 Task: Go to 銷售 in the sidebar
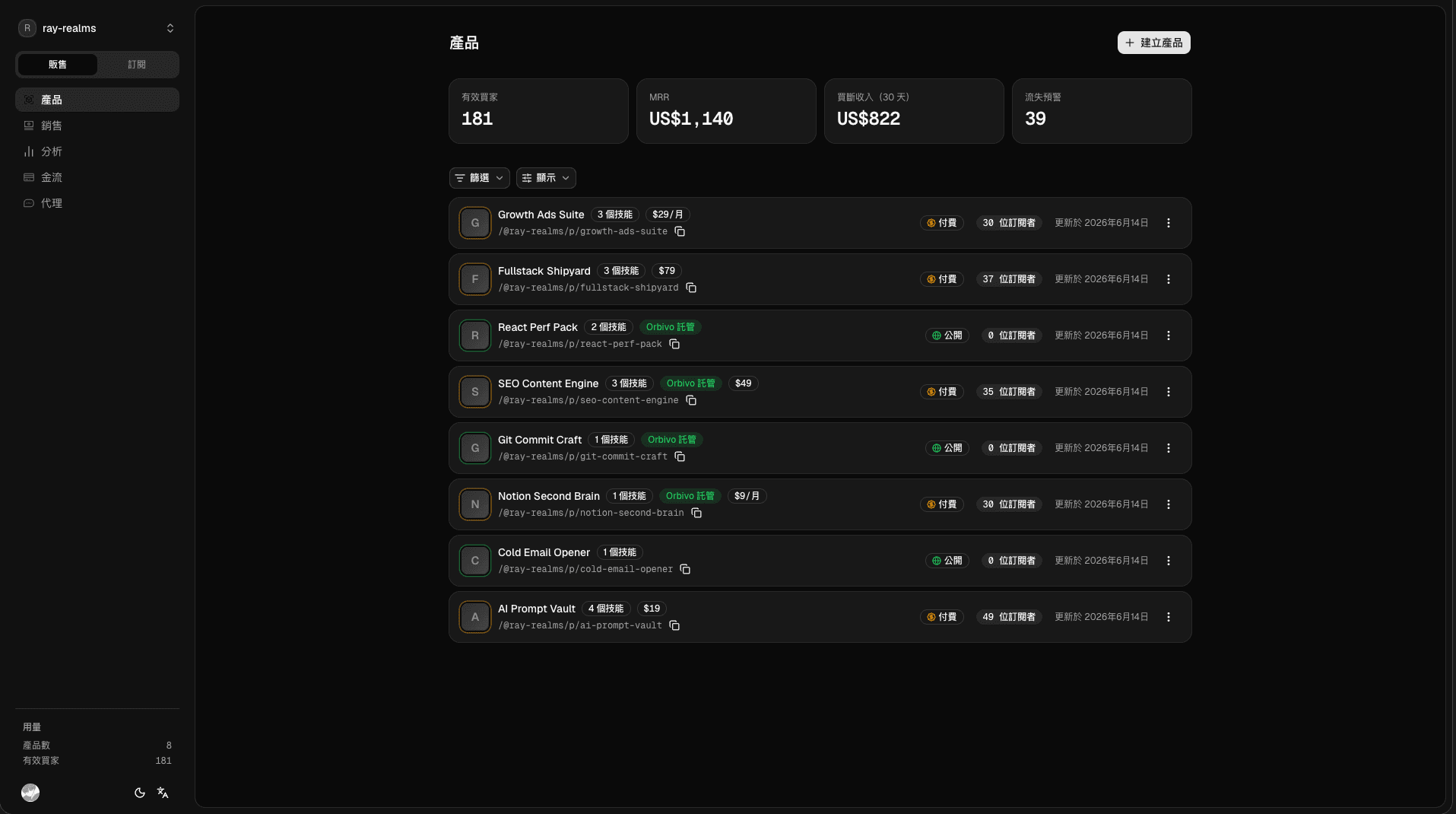coord(97,126)
